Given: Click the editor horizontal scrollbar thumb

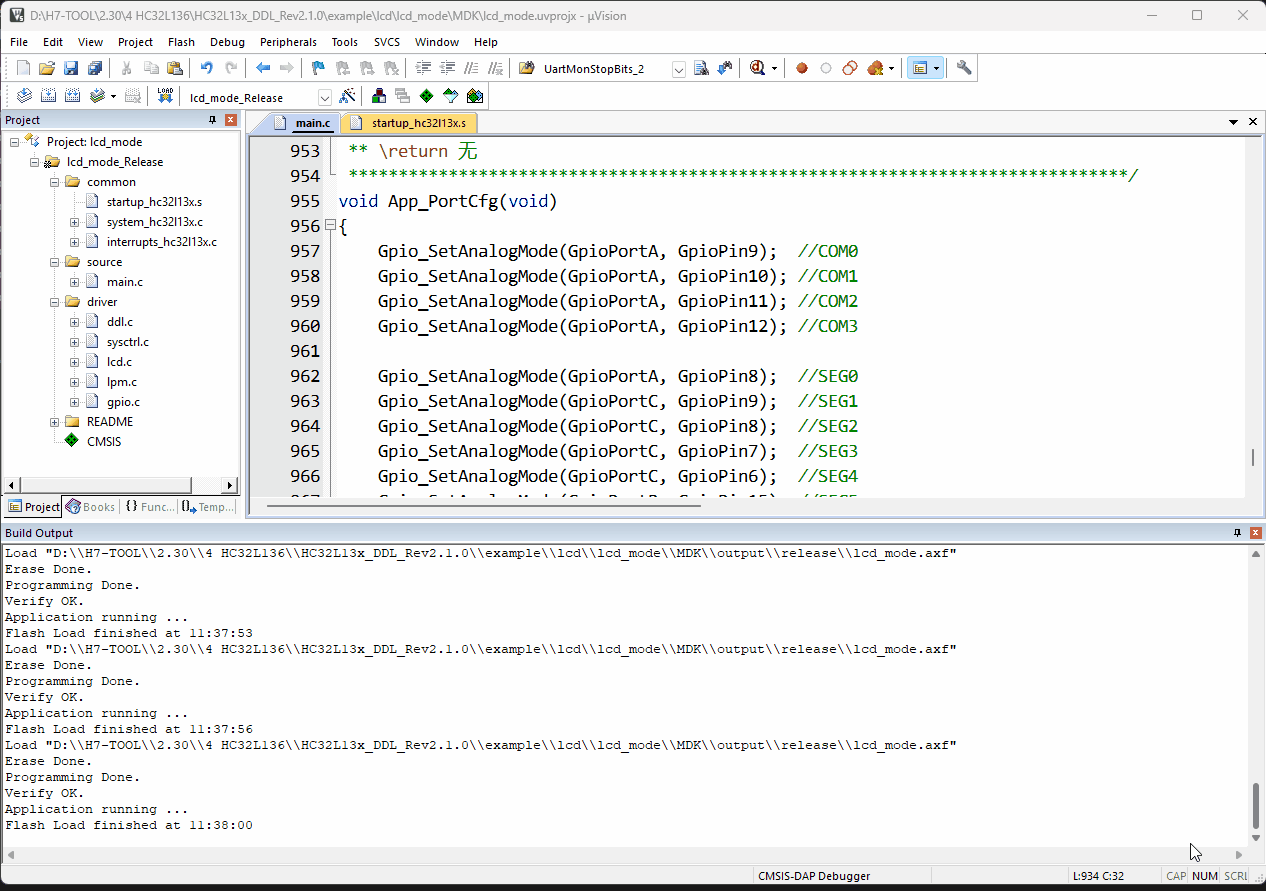Looking at the screenshot, I should [484, 505].
